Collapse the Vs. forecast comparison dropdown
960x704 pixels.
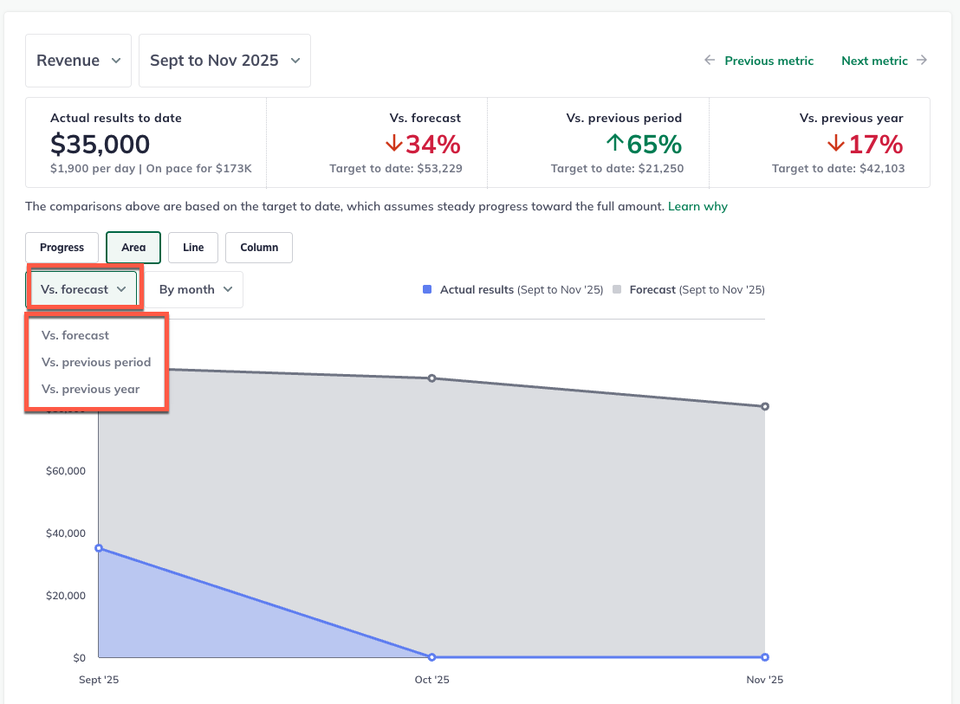click(83, 290)
